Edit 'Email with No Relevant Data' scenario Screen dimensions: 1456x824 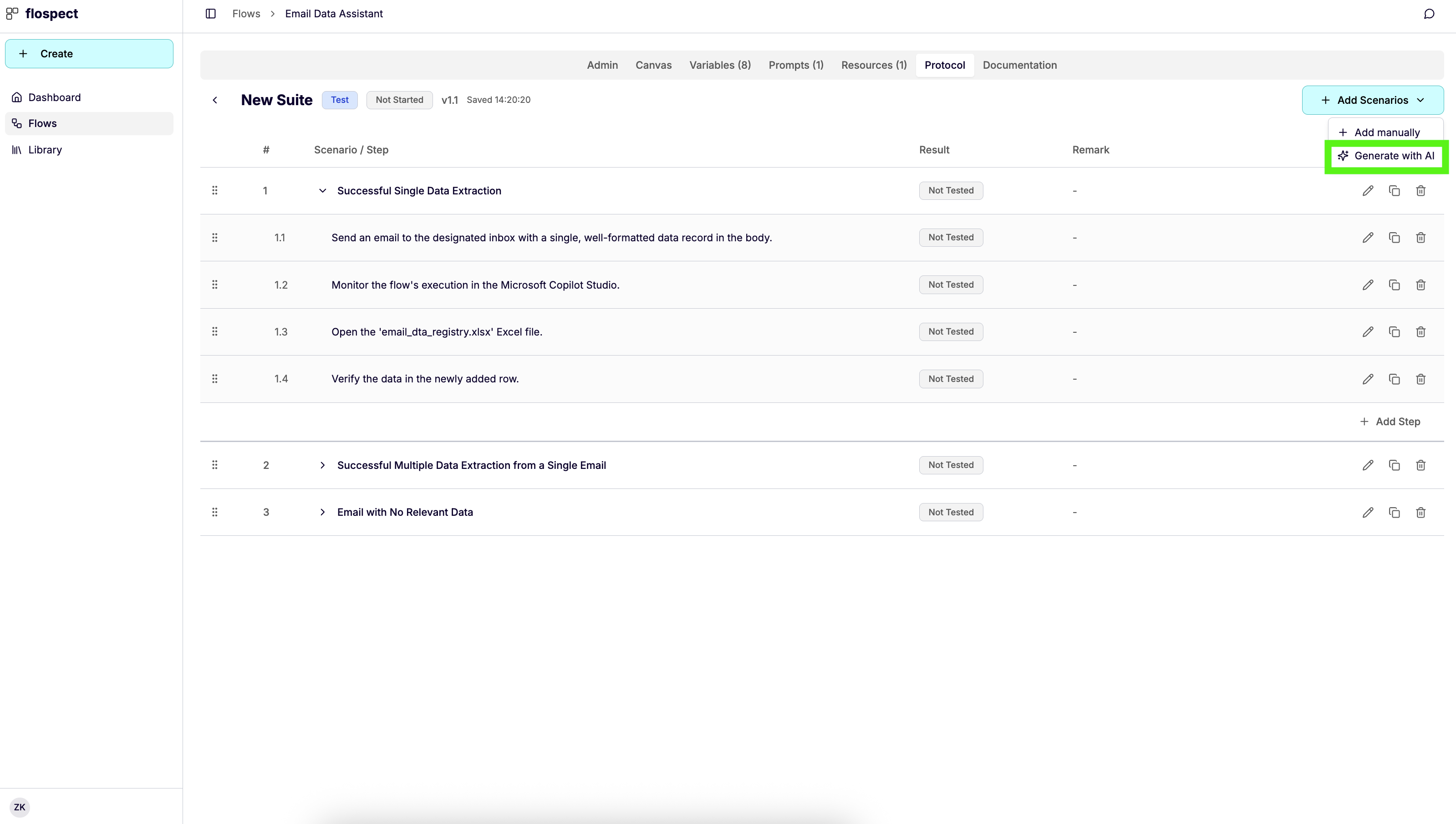[1368, 512]
